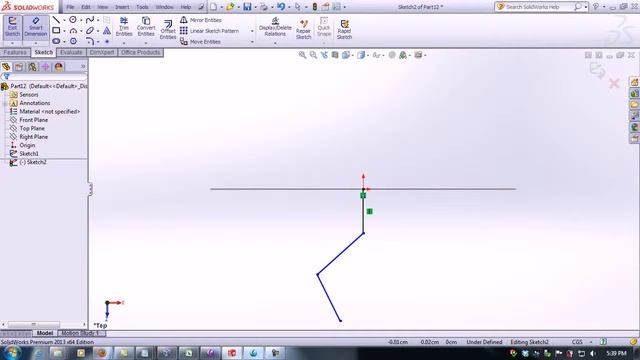Image resolution: width=640 pixels, height=360 pixels.
Task: Select the Ellipse sketch tool
Action: pos(90,31)
